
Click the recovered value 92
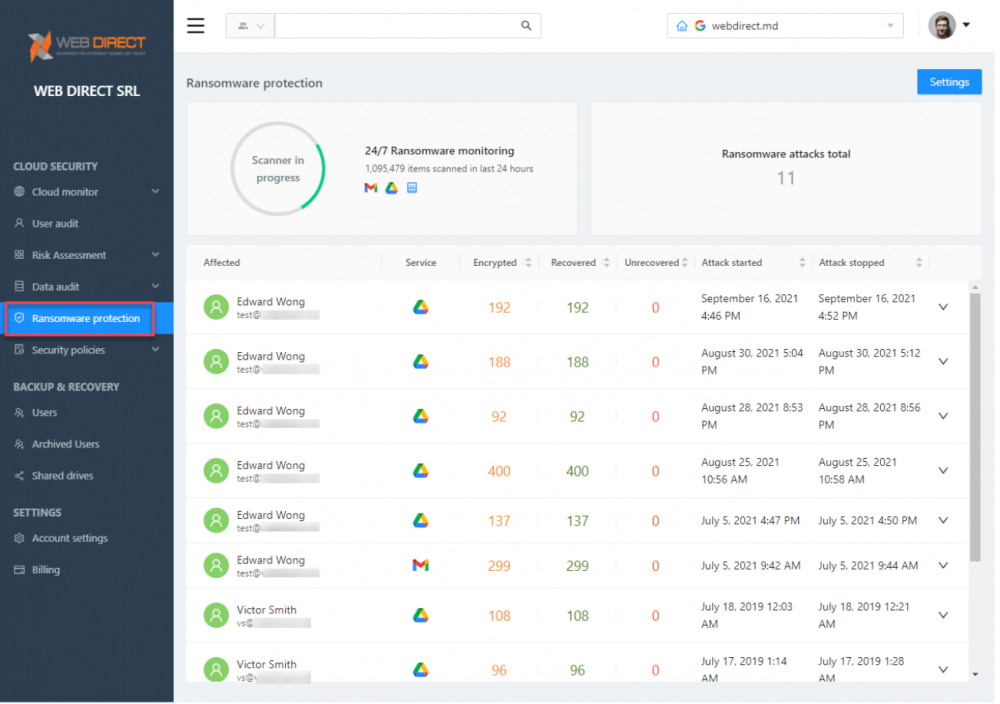click(577, 416)
